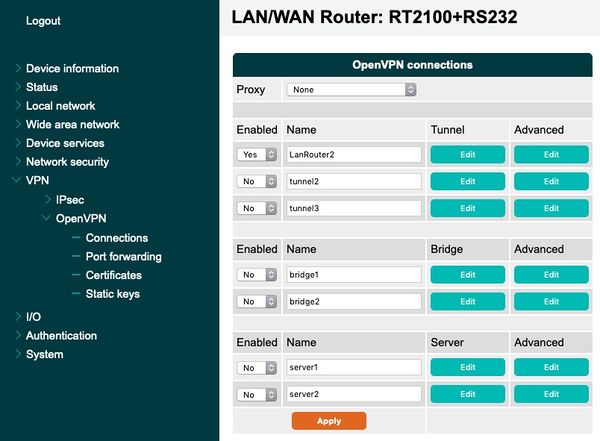This screenshot has height=441, width=600.
Task: Expand the System menu chevron
Action: click(18, 354)
